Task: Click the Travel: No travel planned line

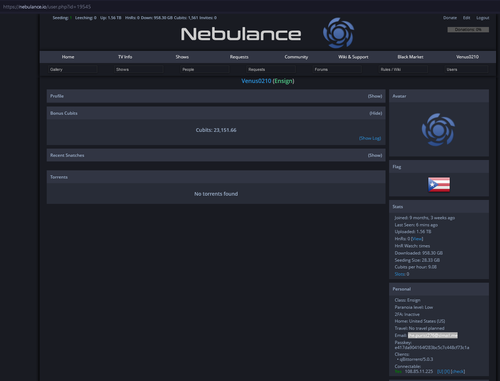Action: (419, 328)
